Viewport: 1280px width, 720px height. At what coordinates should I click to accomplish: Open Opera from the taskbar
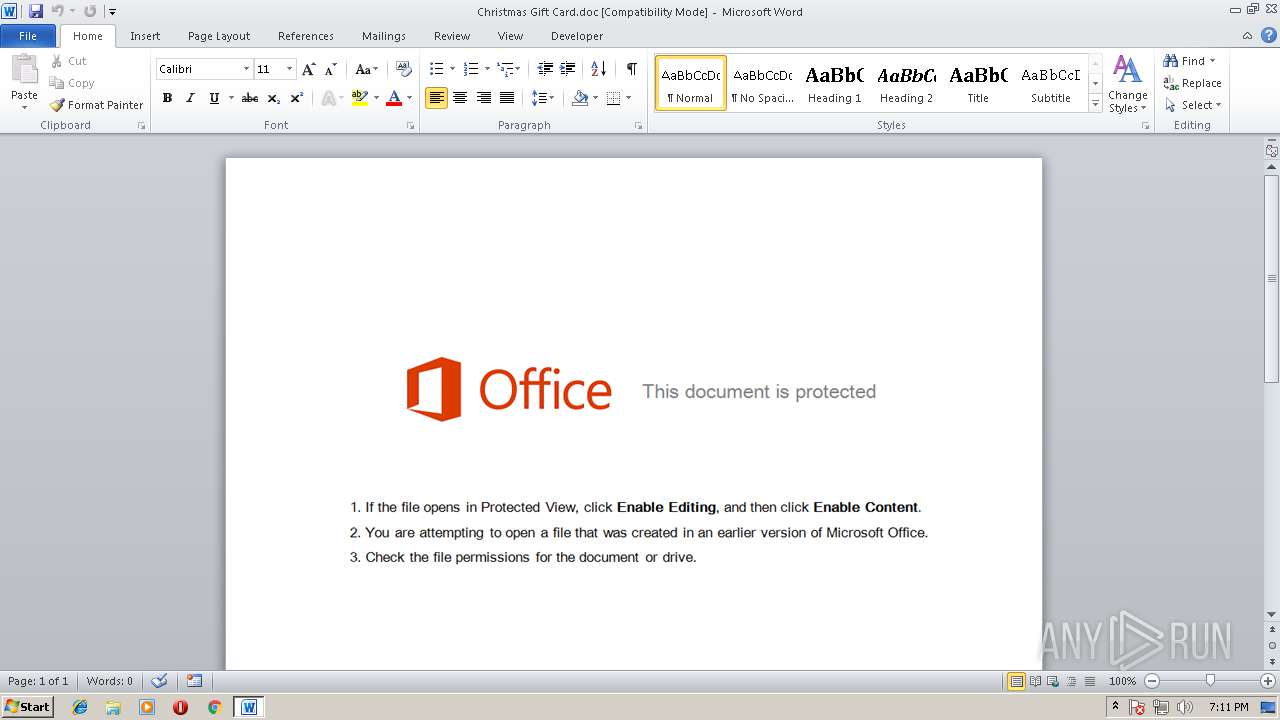[180, 707]
